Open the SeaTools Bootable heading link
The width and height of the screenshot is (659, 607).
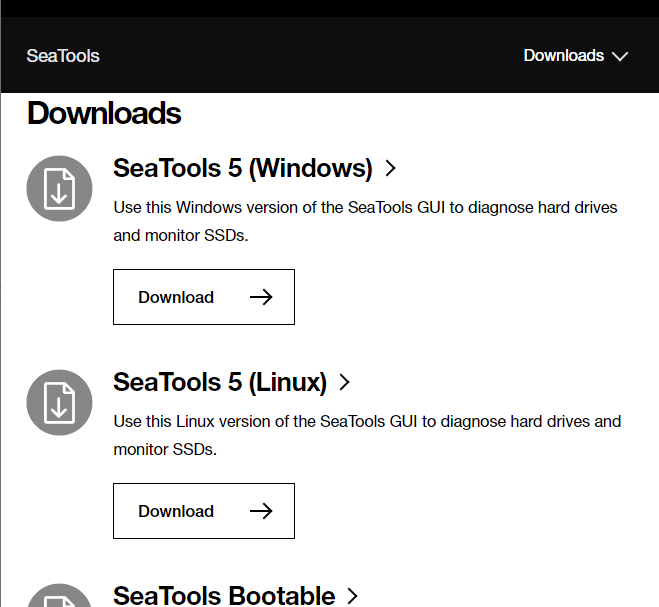pyautogui.click(x=235, y=595)
